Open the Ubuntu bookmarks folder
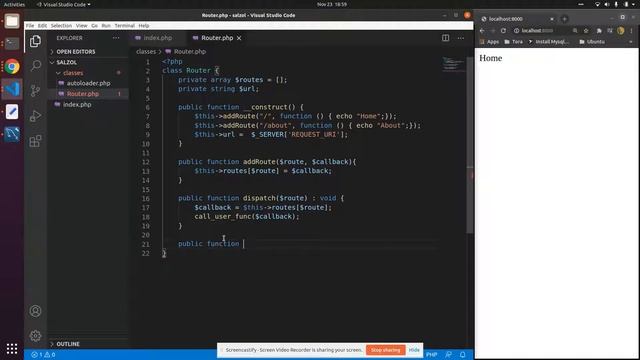 (x=592, y=42)
